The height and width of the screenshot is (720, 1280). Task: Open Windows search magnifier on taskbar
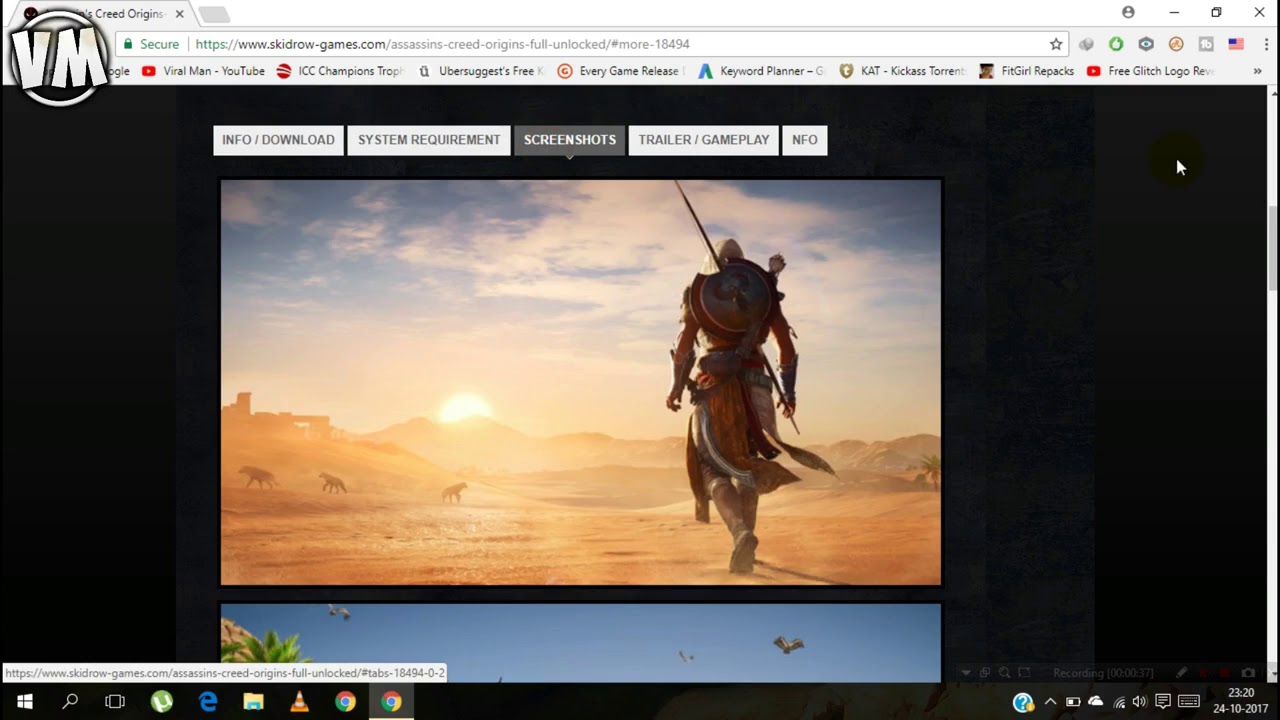[x=70, y=702]
